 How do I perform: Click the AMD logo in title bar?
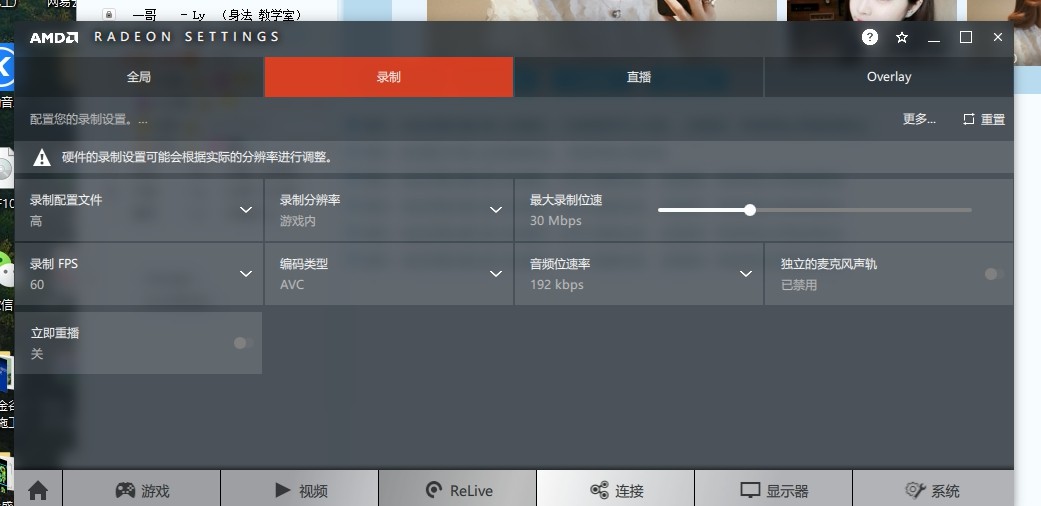tap(54, 37)
